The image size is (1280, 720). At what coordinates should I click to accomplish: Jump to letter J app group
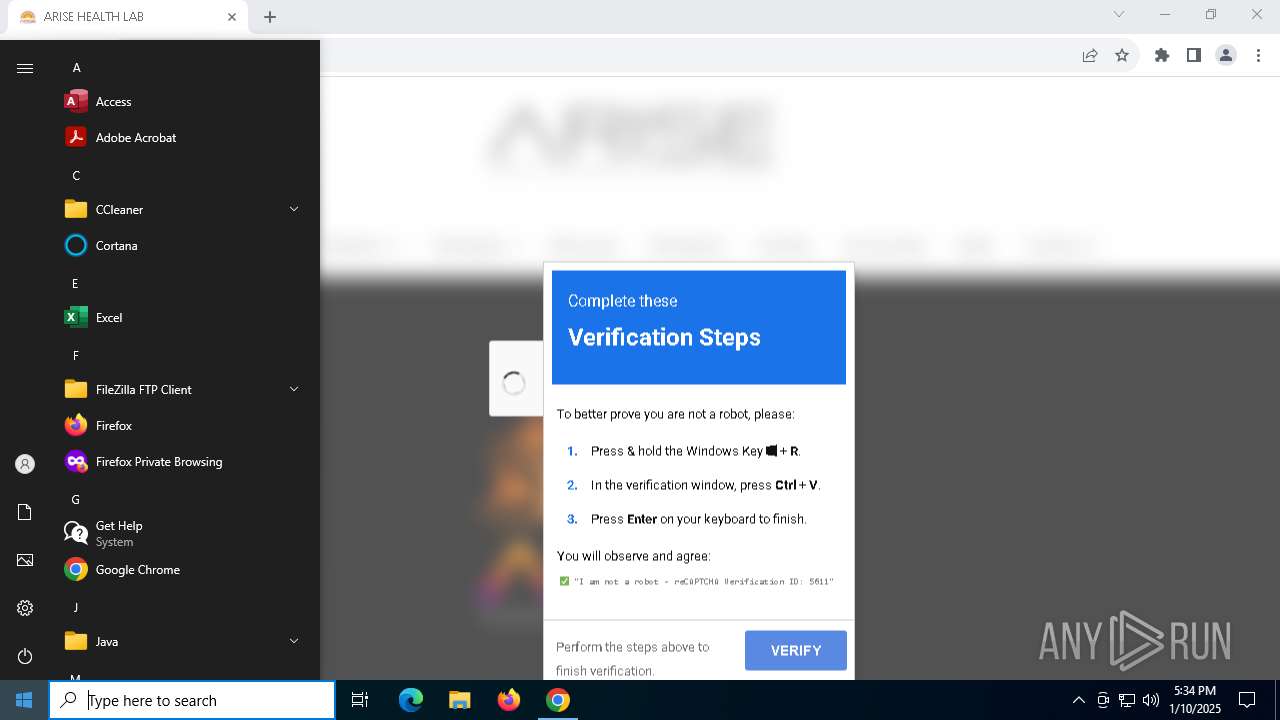76,607
